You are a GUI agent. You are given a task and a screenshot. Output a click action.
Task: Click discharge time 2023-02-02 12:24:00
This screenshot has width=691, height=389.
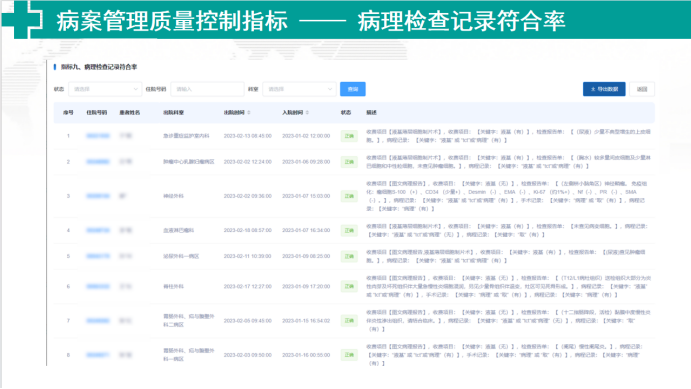248,162
